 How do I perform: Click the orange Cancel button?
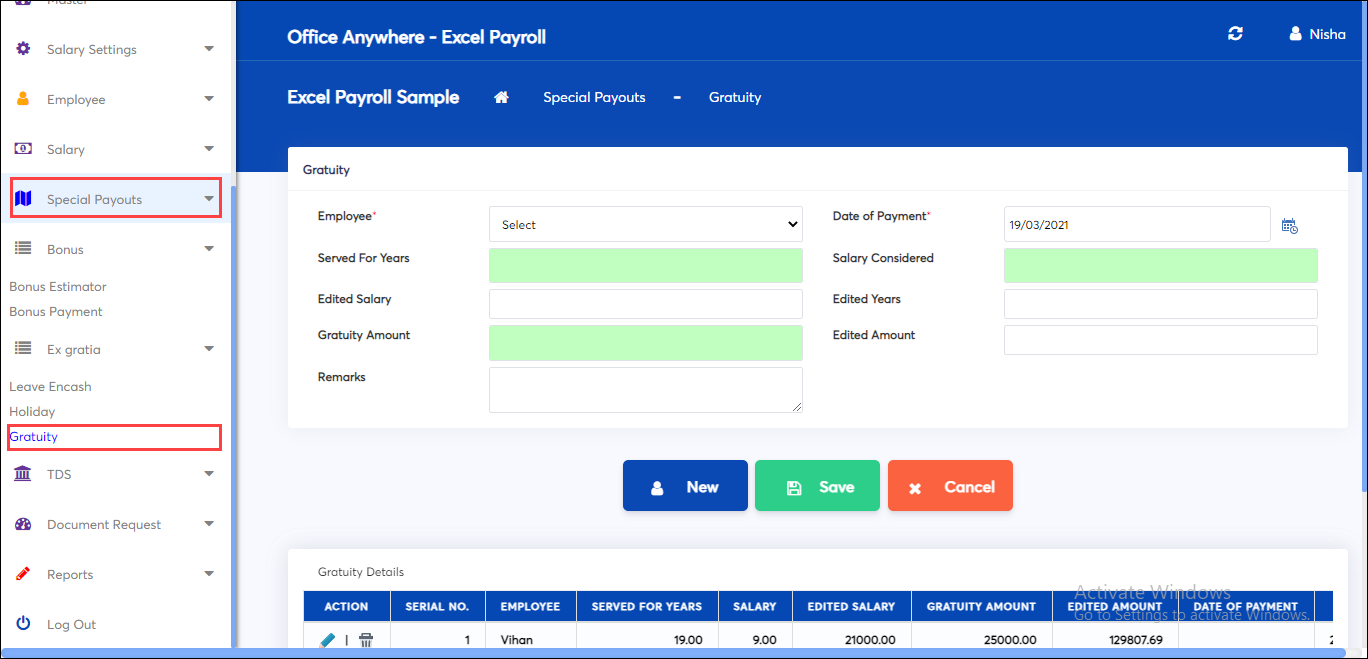[950, 486]
